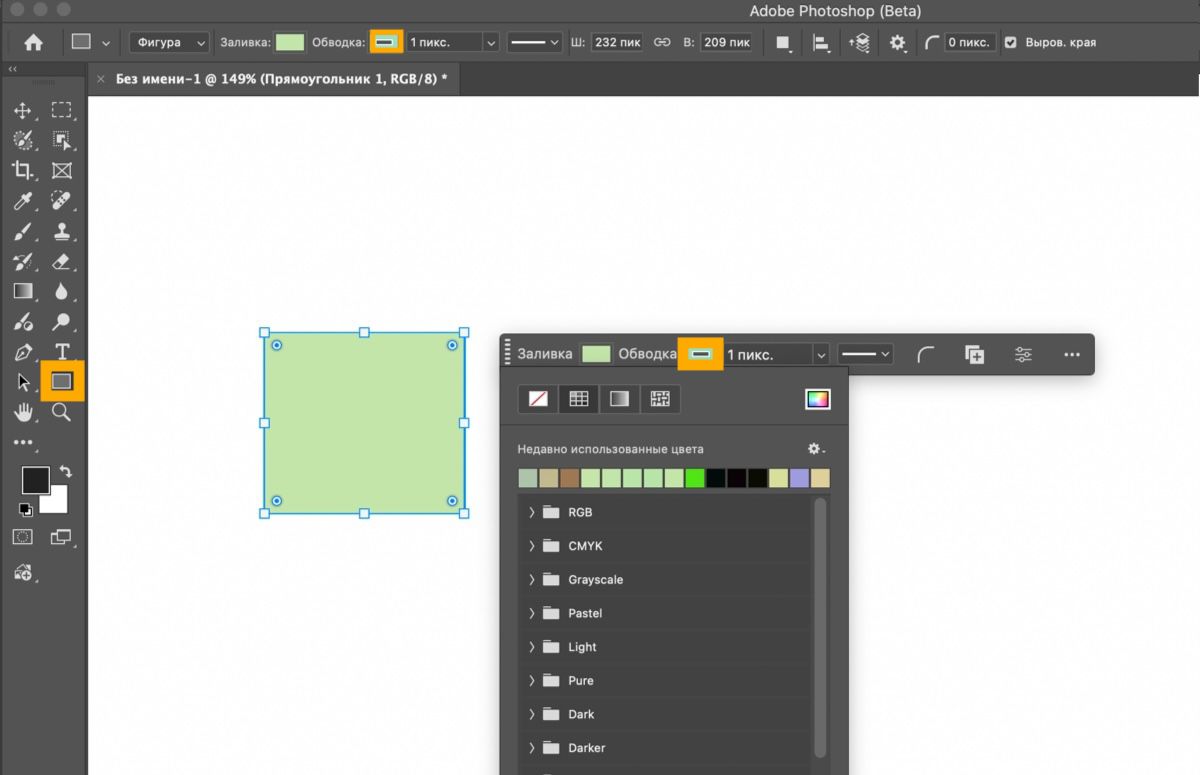Click the layers-with-plus icon in contextual task bar

[975, 354]
